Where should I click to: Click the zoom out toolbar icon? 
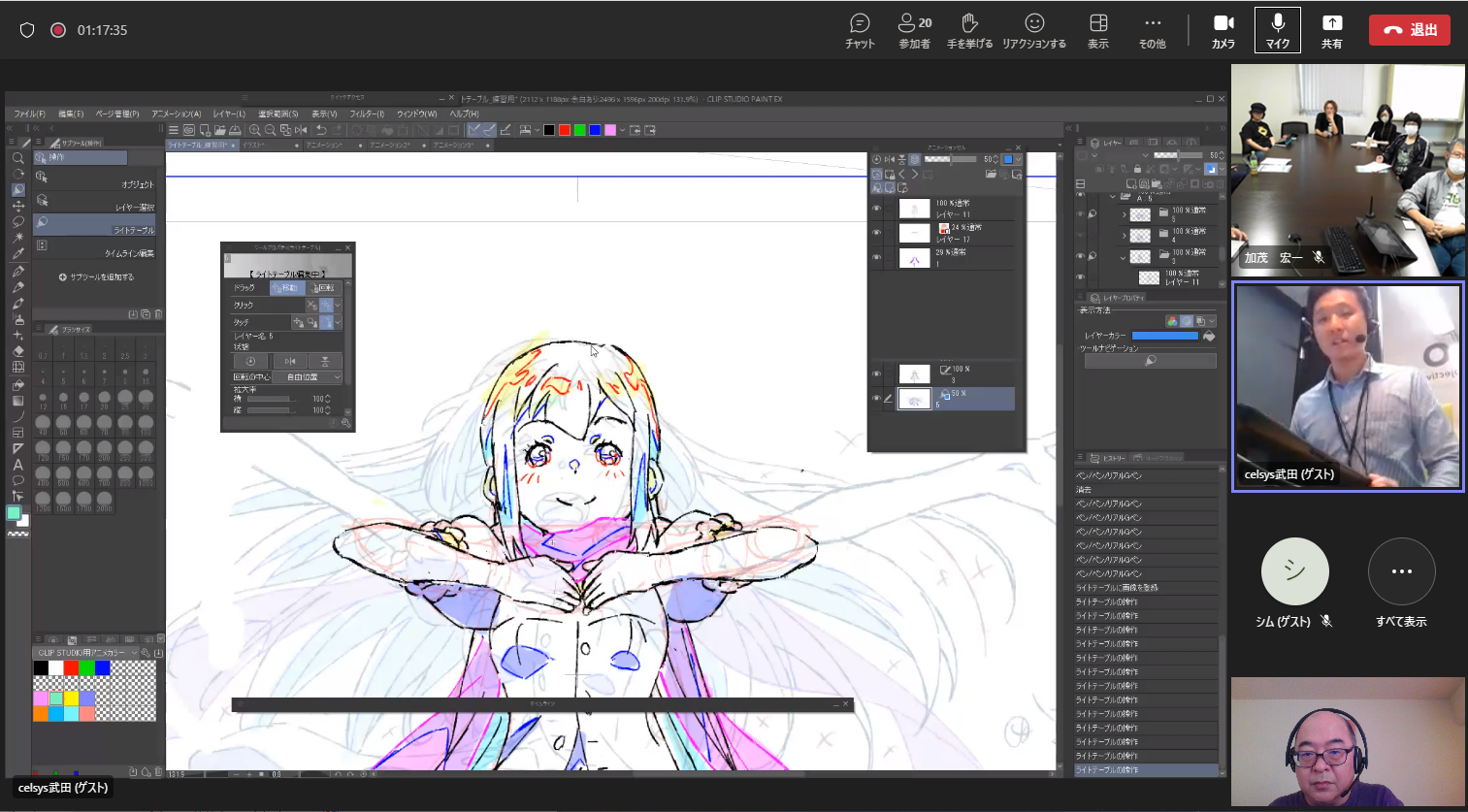point(270,130)
